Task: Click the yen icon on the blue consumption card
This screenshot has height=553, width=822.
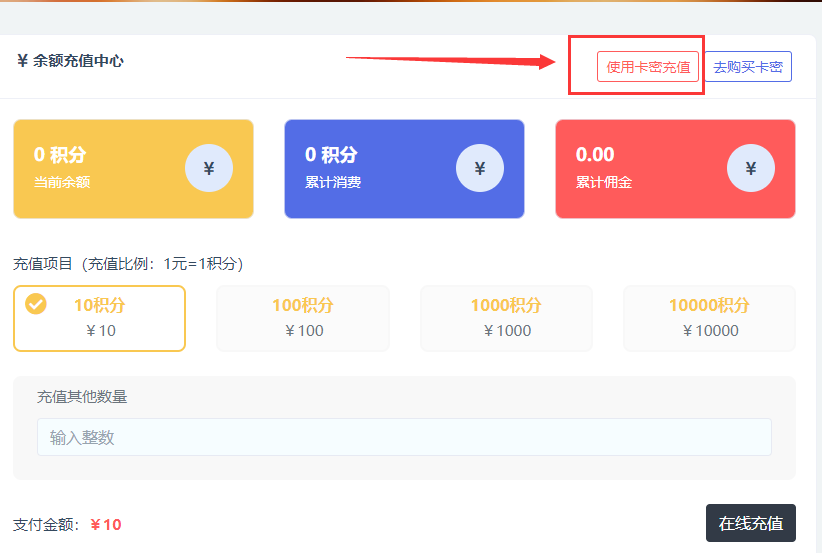Action: [480, 169]
